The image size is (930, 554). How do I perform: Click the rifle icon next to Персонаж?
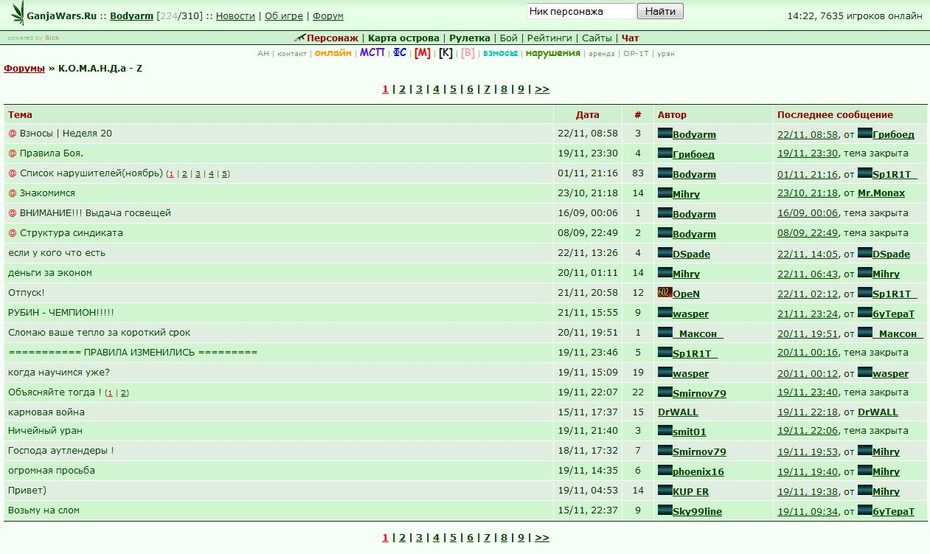click(x=300, y=37)
